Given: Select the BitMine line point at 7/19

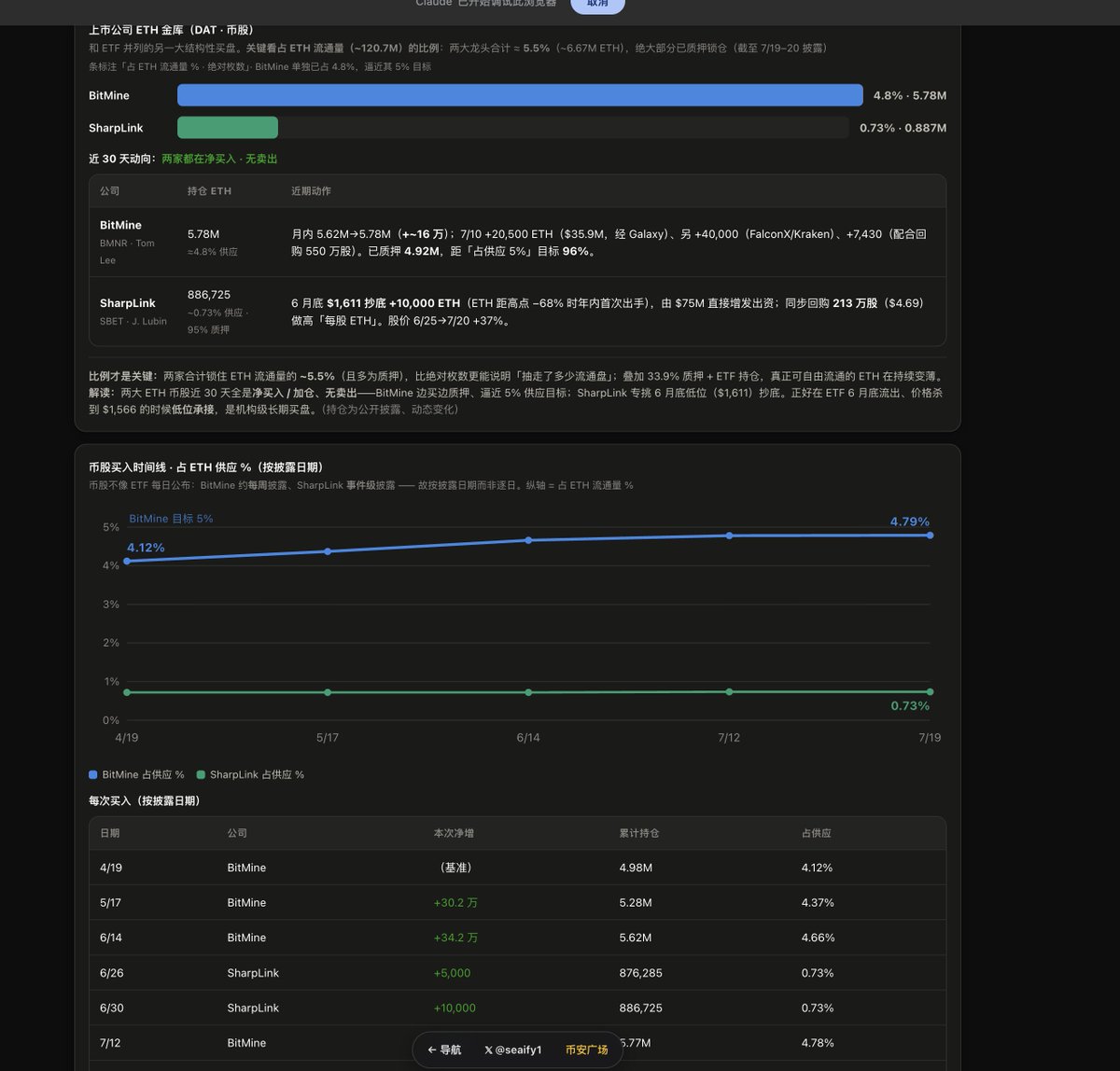Looking at the screenshot, I should [930, 535].
